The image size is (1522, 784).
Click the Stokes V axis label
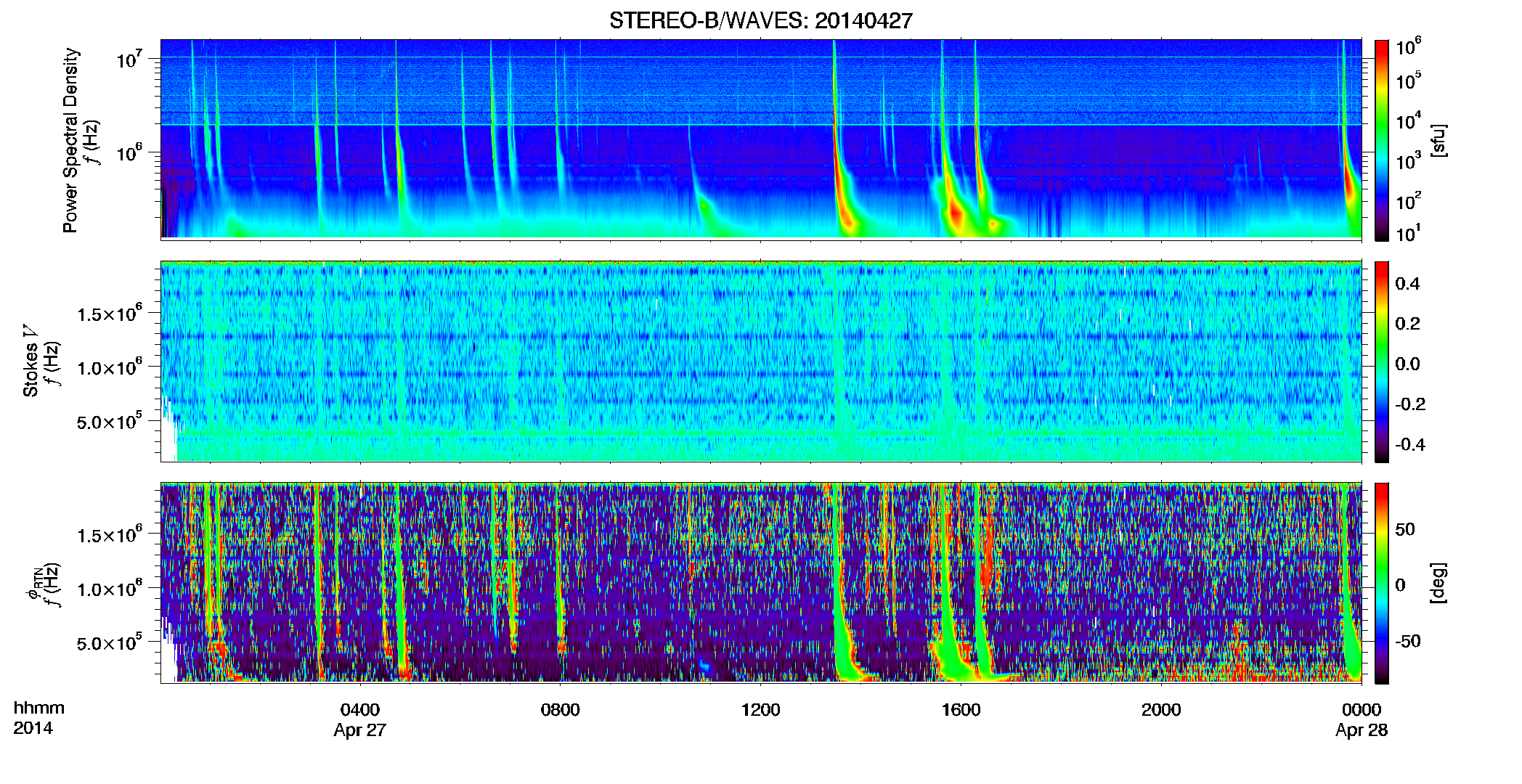point(30,362)
